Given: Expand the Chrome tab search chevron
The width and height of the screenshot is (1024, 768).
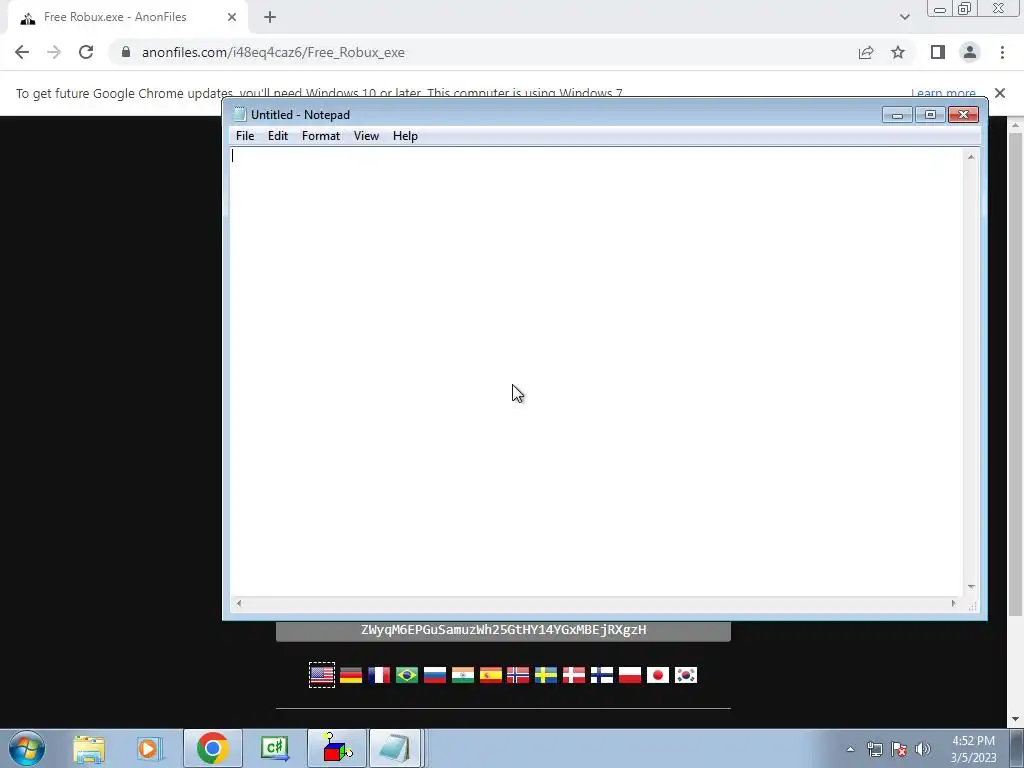Looking at the screenshot, I should click(x=904, y=17).
